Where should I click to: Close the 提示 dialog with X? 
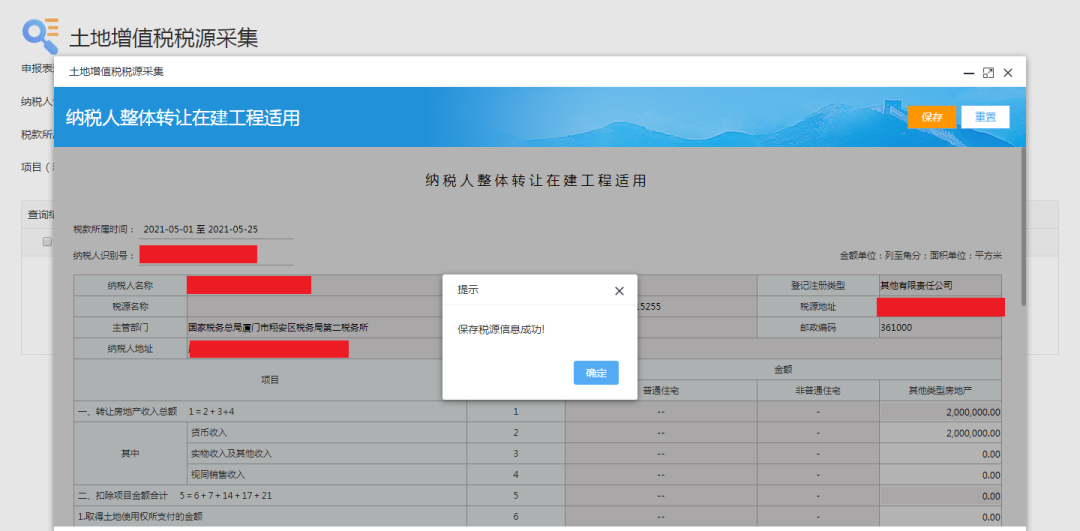[619, 291]
